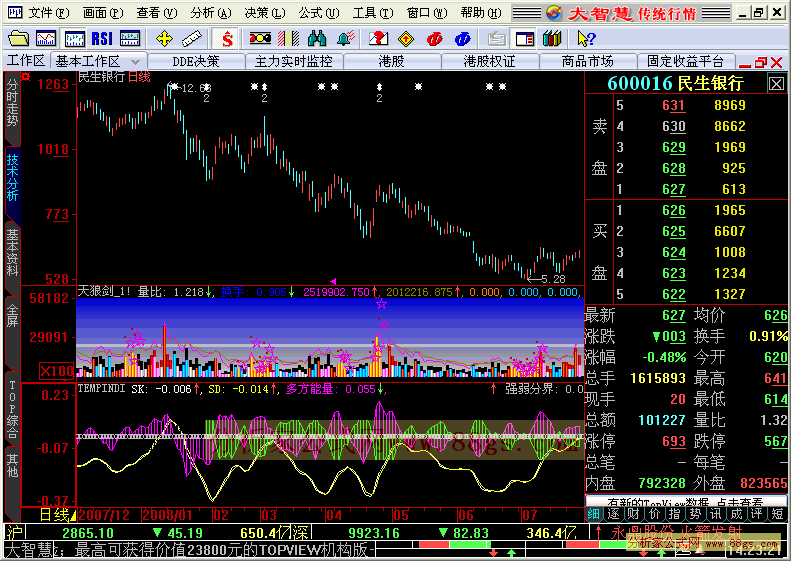Image resolution: width=791 pixels, height=561 pixels.
Task: Select the 指 tab under quote panel
Action: click(674, 514)
